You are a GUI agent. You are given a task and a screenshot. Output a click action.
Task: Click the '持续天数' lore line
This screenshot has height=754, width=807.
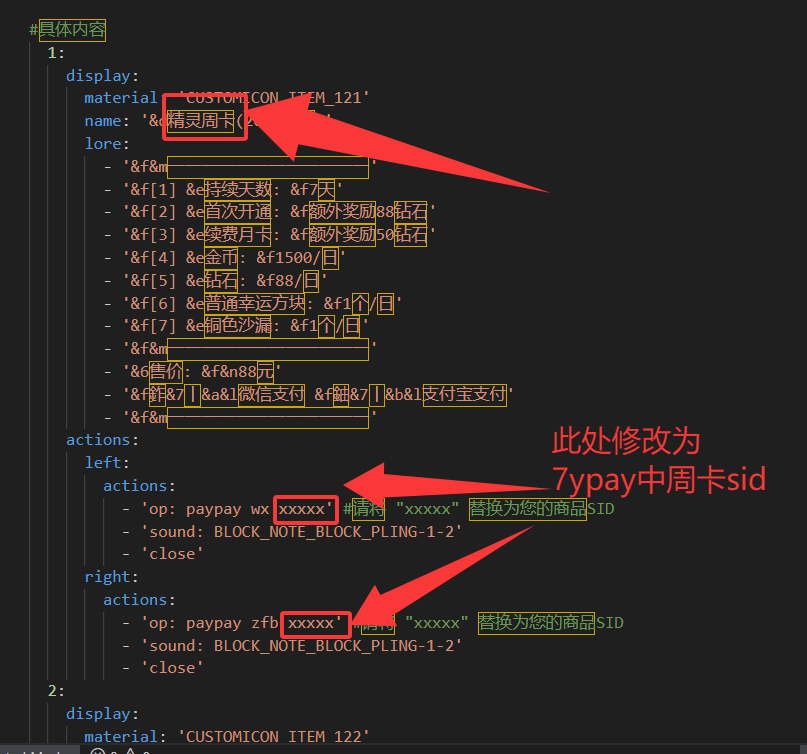[x=238, y=189]
